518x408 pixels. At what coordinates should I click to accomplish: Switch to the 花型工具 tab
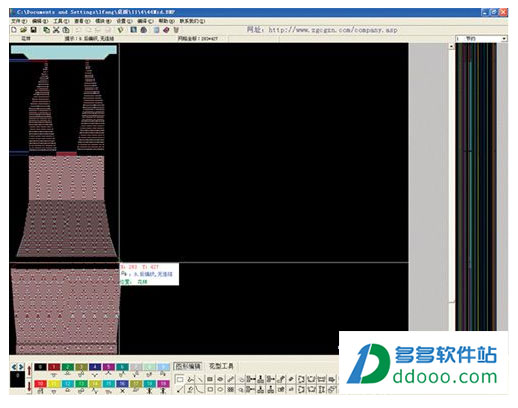pos(221,366)
